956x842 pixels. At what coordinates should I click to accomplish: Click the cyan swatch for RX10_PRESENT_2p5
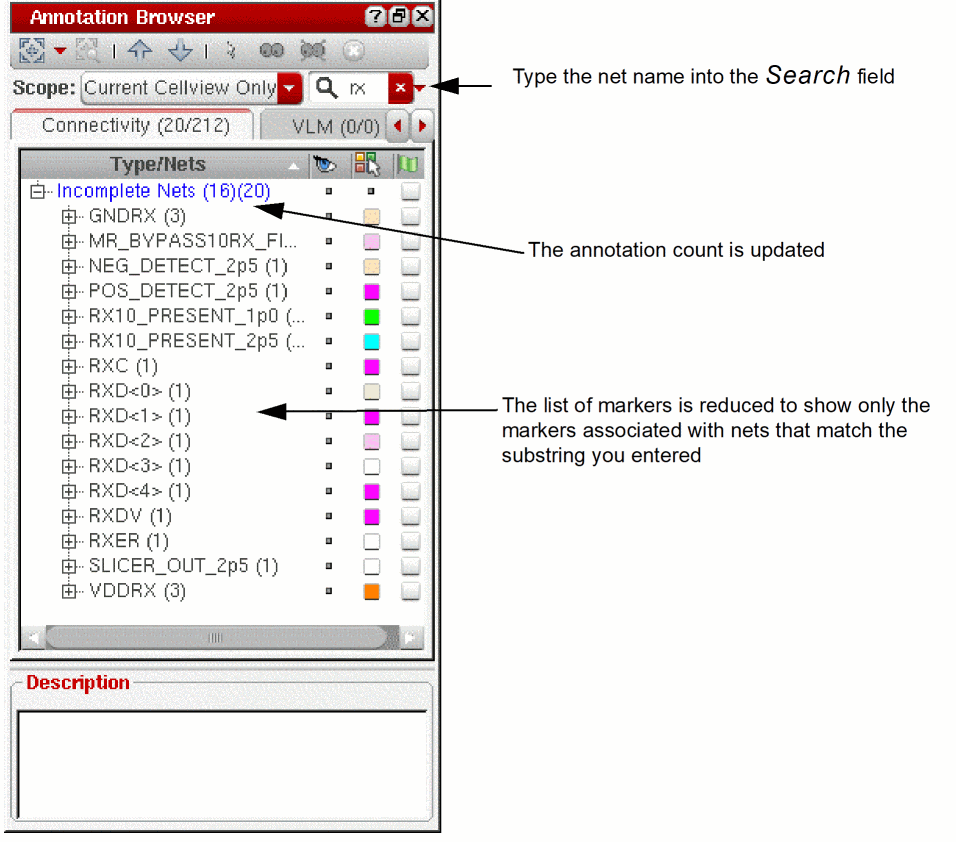click(371, 342)
